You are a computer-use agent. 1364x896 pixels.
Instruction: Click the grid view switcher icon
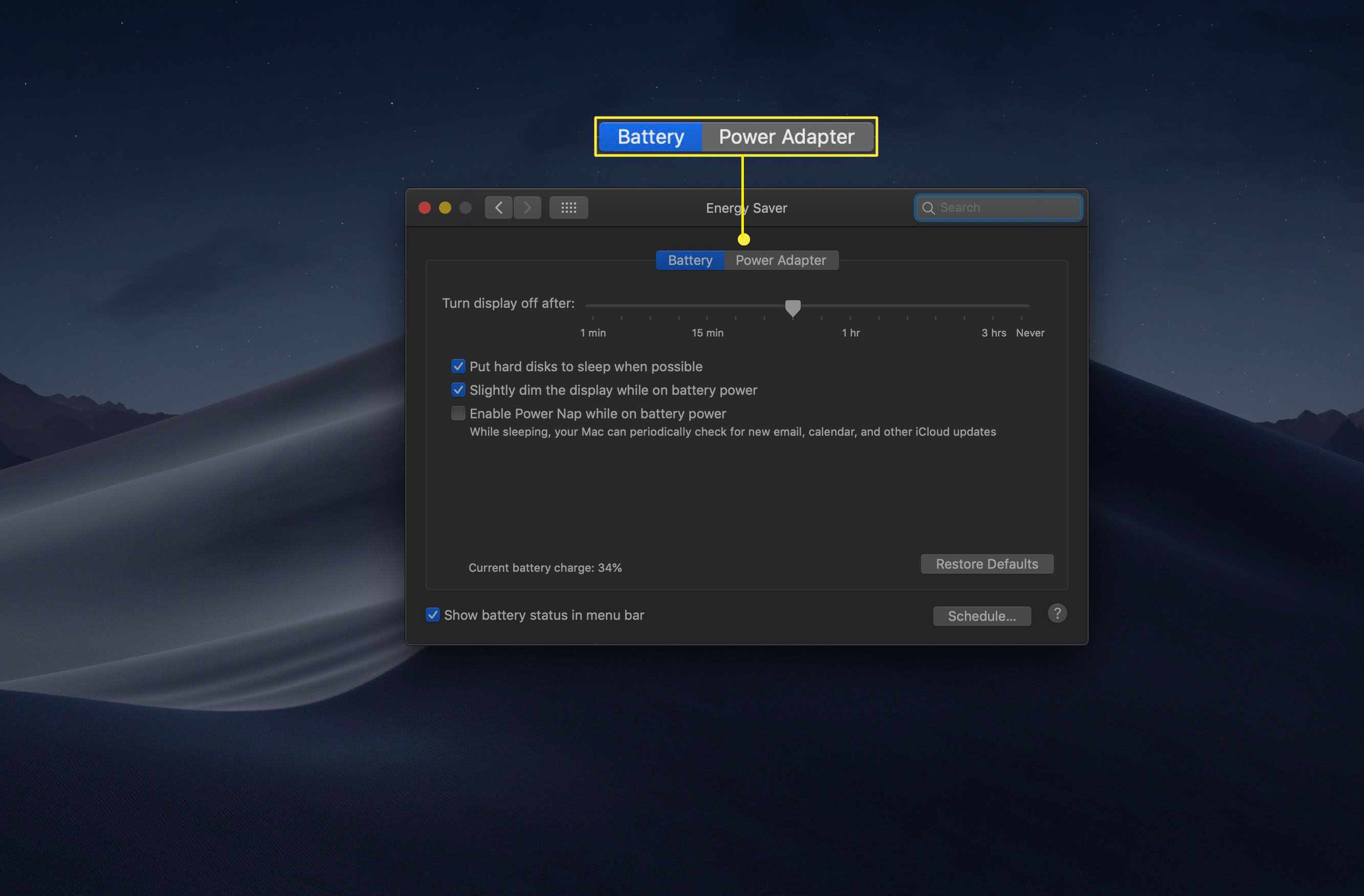pos(568,207)
